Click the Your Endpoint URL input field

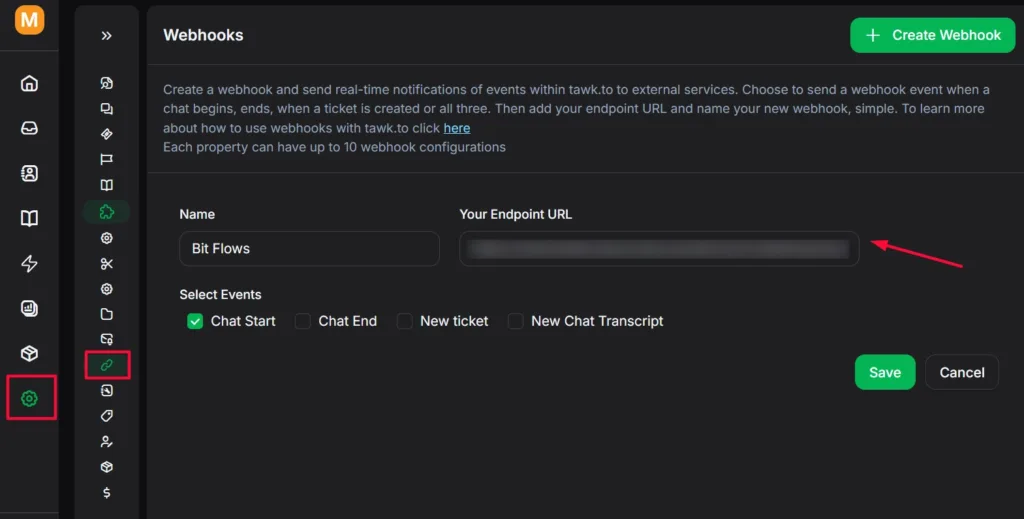click(x=659, y=249)
